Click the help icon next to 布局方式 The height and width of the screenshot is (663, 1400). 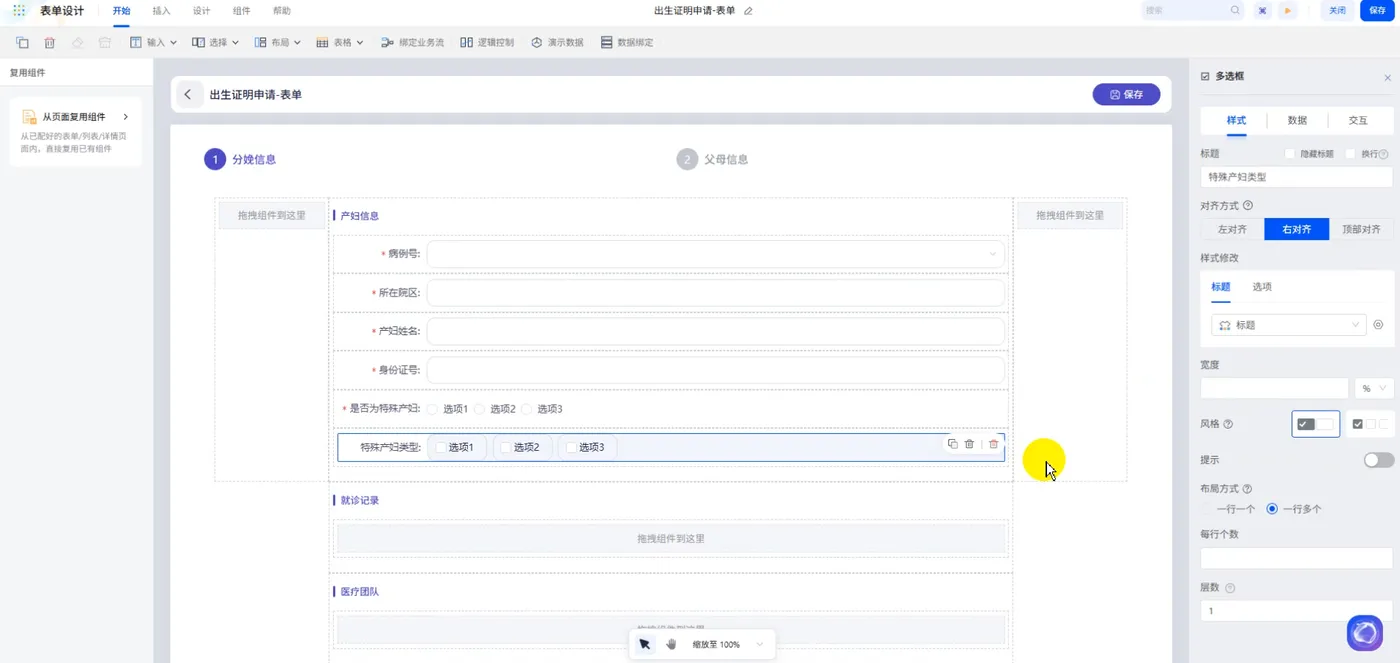(x=1248, y=489)
